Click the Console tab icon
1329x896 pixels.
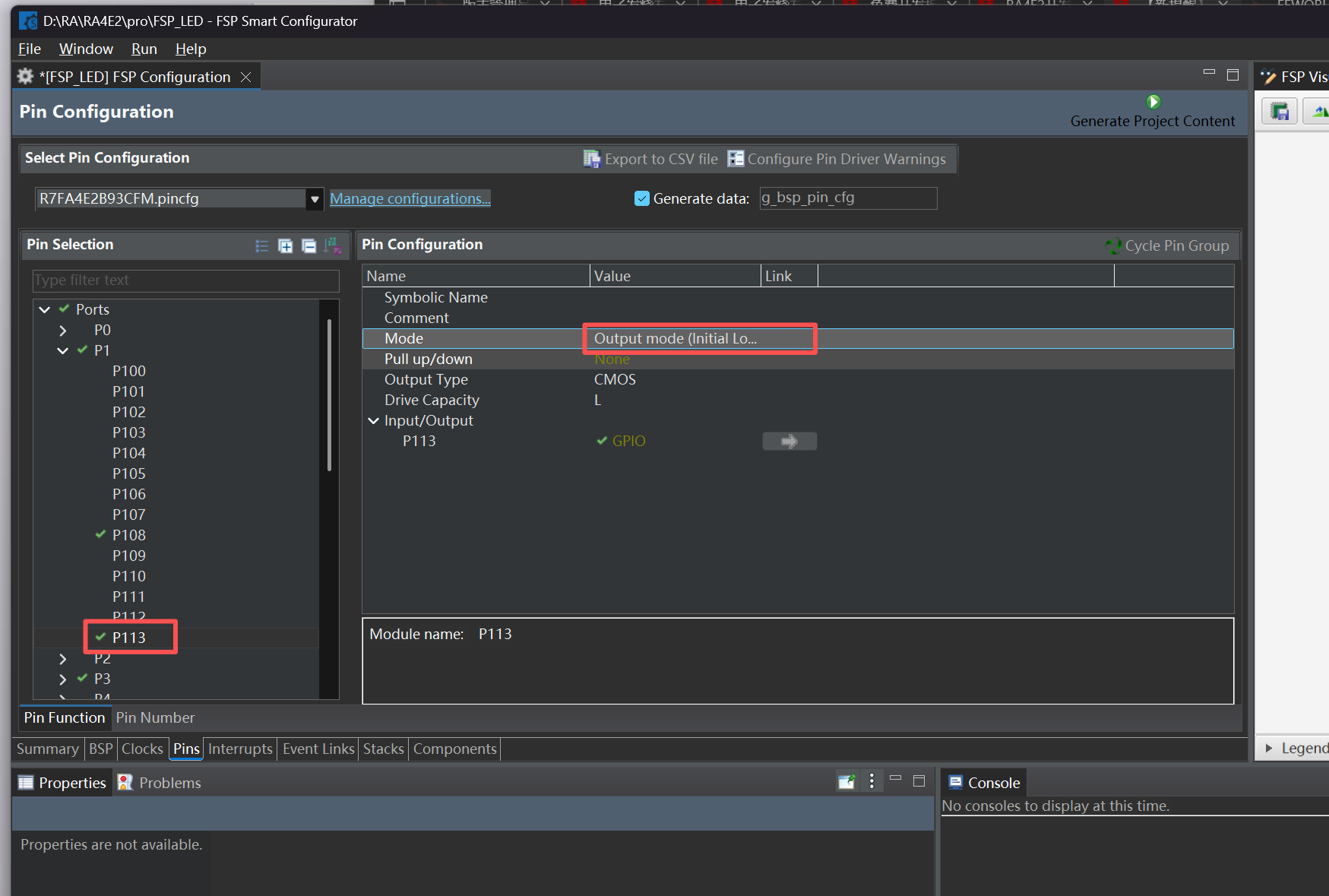(956, 783)
